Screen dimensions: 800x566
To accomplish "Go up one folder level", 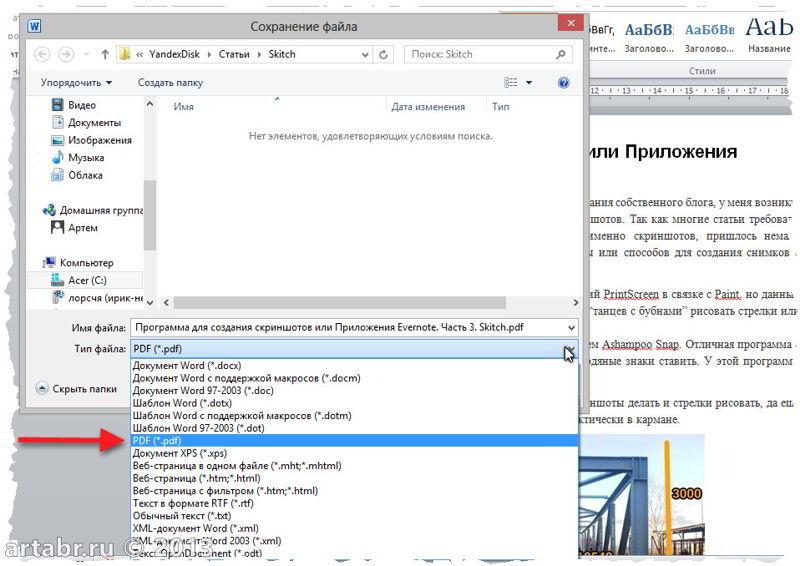I will [x=105, y=54].
